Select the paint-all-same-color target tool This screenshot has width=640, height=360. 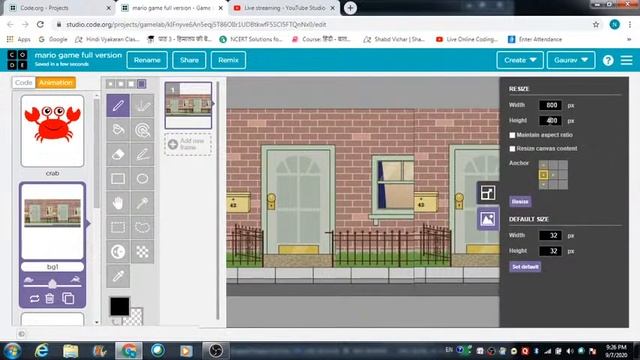click(x=142, y=130)
